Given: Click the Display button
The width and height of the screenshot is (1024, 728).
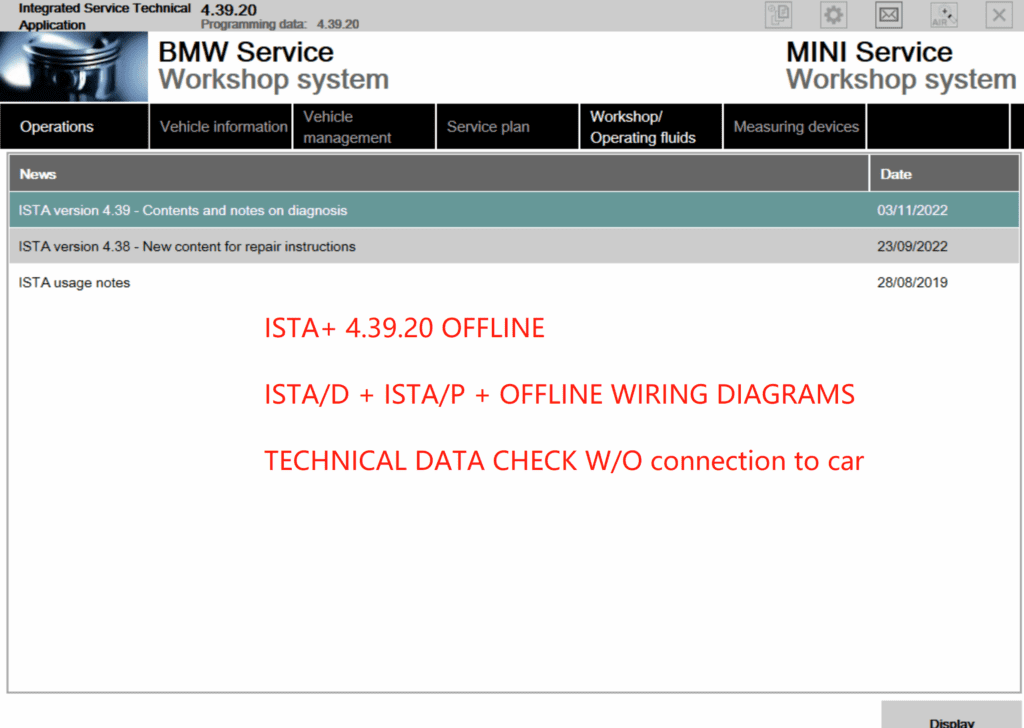Looking at the screenshot, I should pos(951,716).
